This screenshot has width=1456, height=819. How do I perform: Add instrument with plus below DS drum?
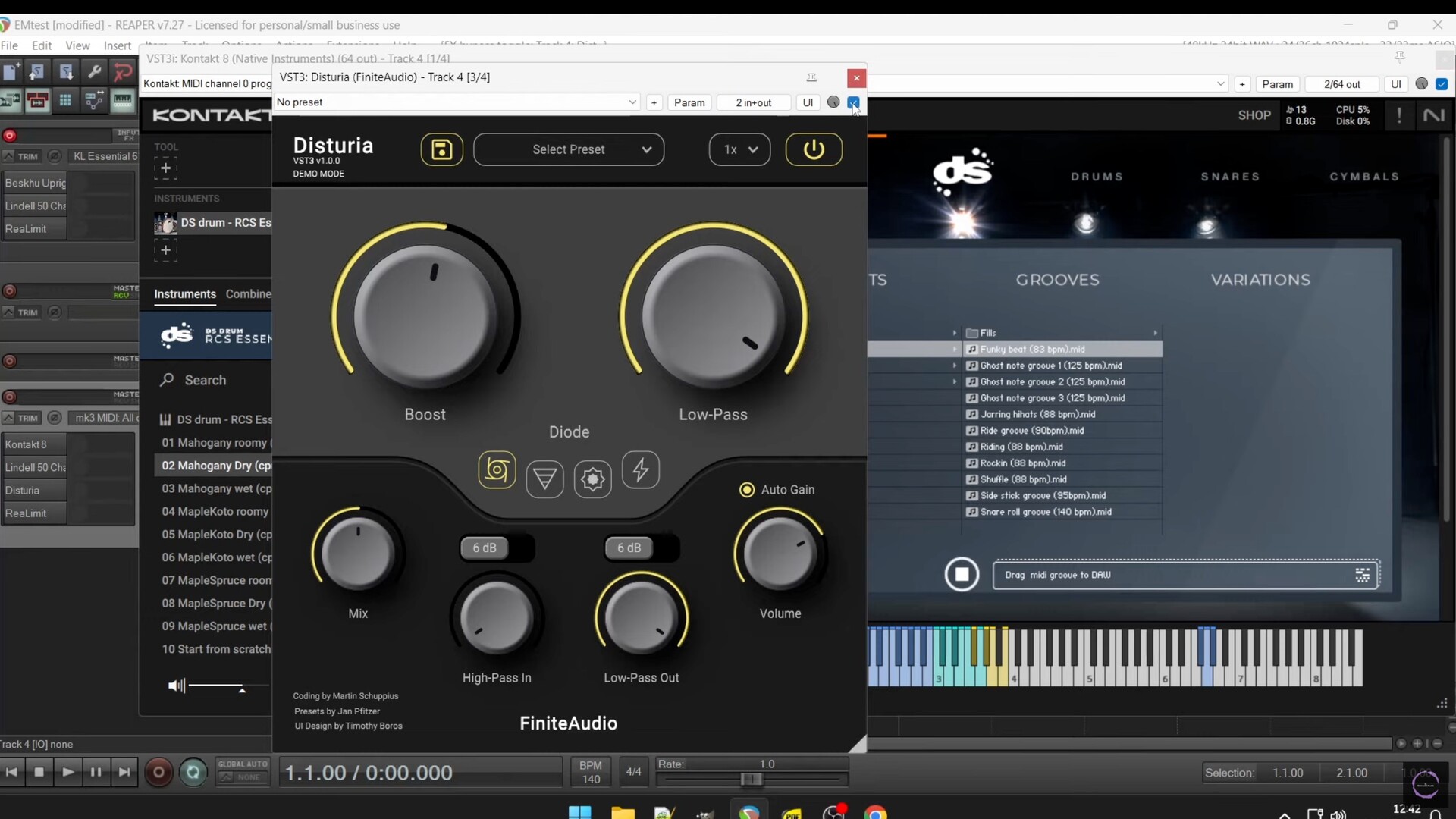pyautogui.click(x=165, y=250)
